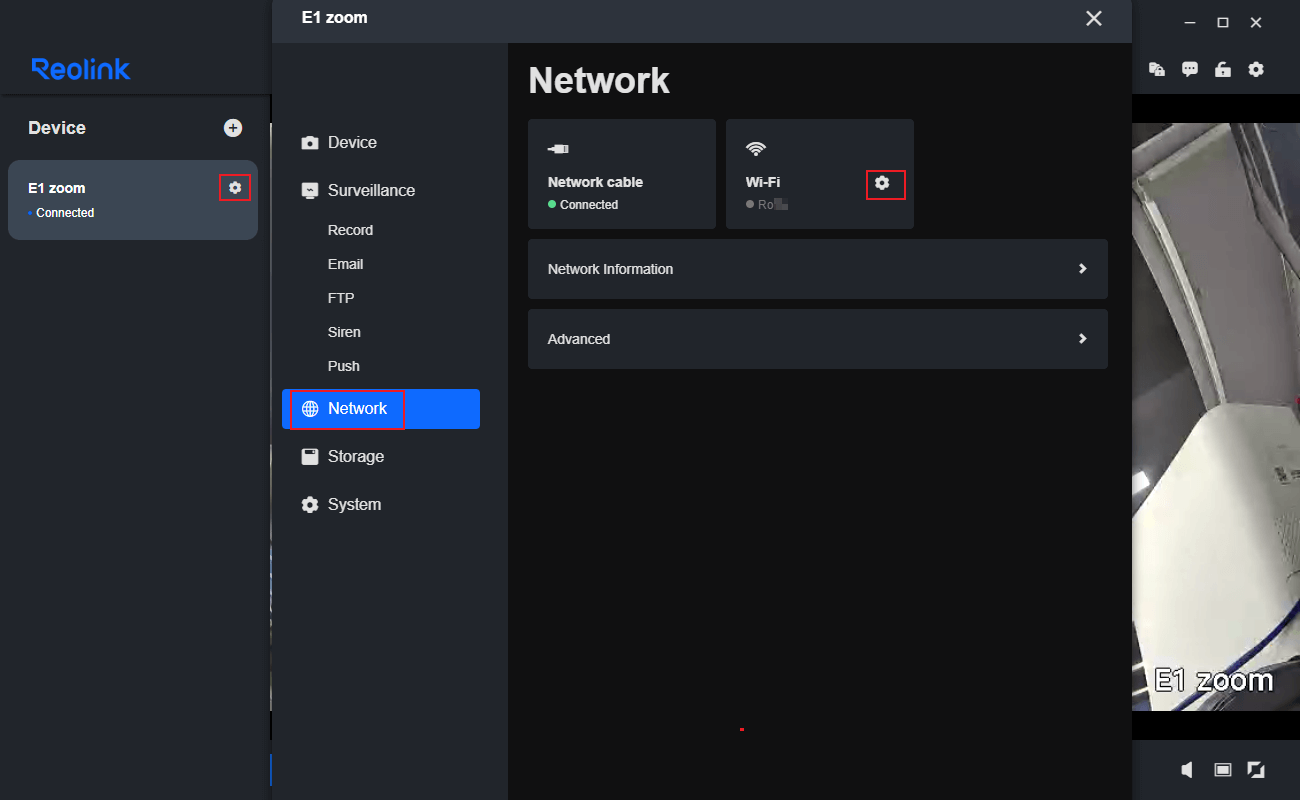Select the Storage disk icon in the sidebar
The height and width of the screenshot is (800, 1300).
point(310,456)
